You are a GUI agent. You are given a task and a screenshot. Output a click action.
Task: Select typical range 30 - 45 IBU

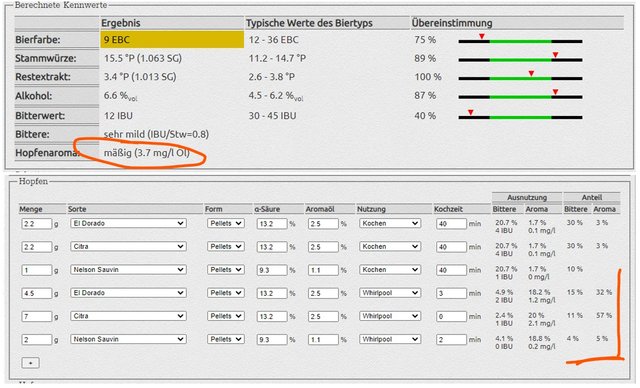coord(272,116)
